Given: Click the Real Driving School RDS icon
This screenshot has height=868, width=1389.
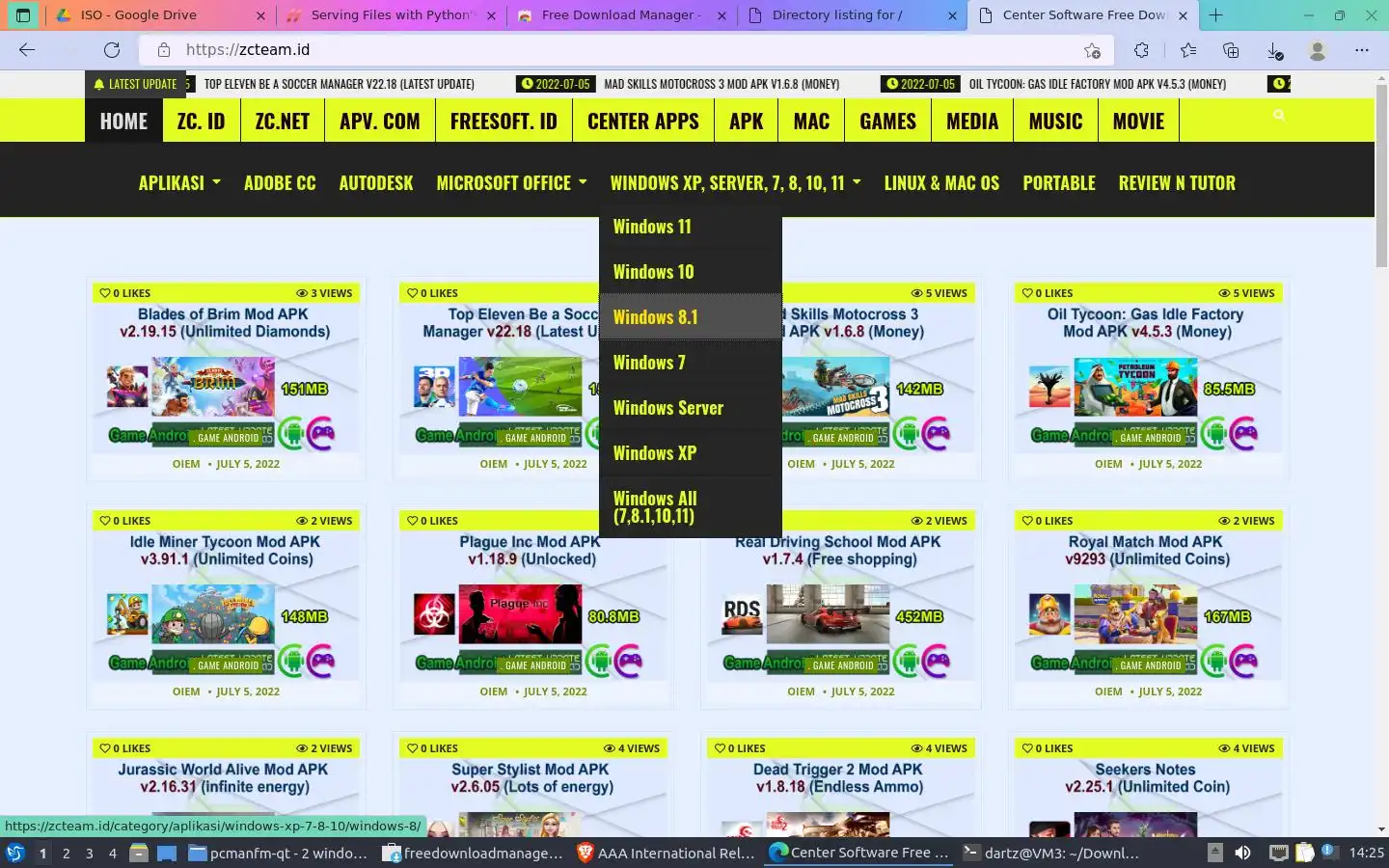Looking at the screenshot, I should [742, 614].
